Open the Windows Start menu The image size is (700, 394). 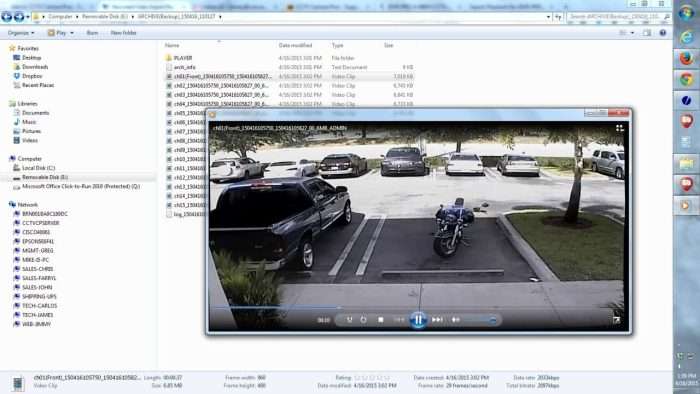686,13
